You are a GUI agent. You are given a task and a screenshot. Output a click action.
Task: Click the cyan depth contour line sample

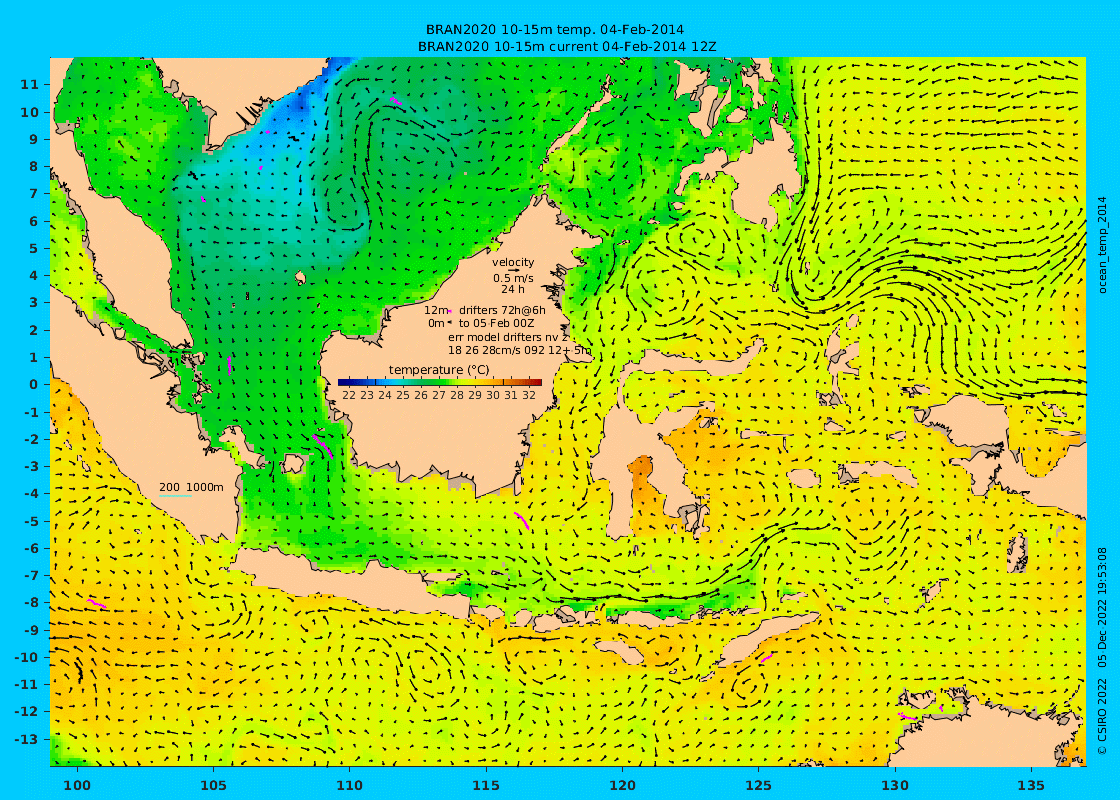[175, 496]
